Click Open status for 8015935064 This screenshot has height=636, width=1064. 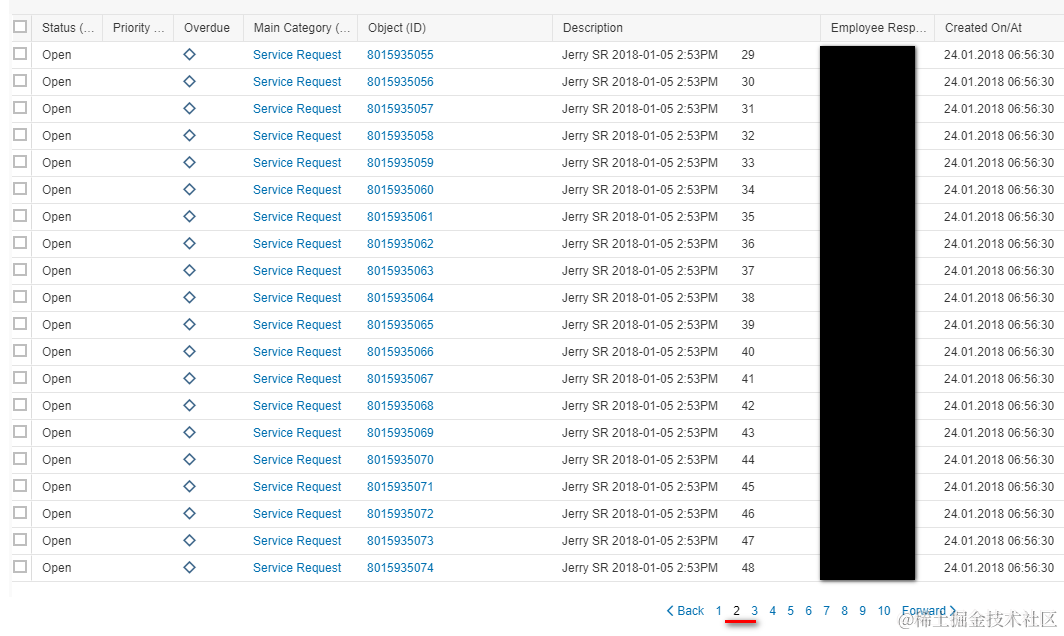pyautogui.click(x=56, y=298)
